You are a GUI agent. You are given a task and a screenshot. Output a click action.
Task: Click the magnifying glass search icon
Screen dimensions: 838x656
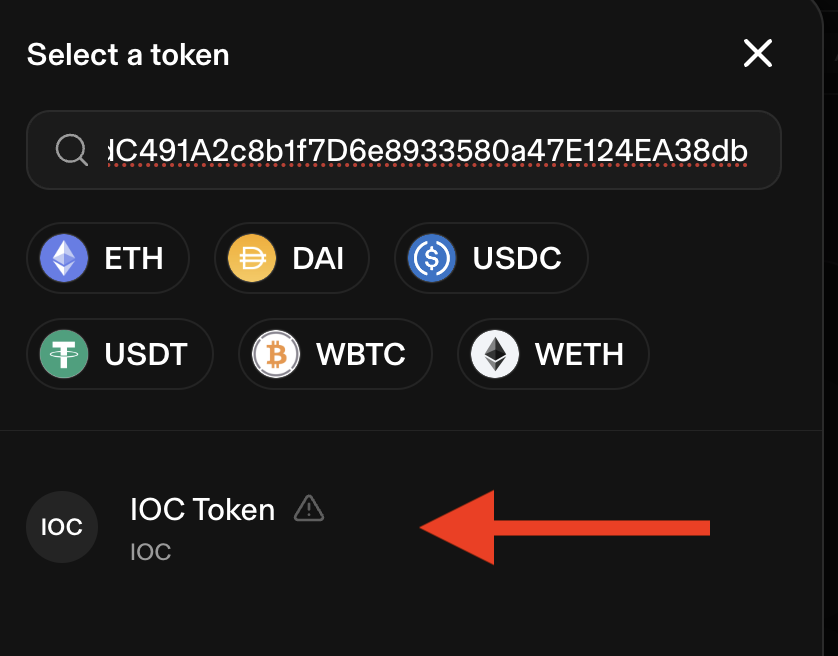pyautogui.click(x=72, y=150)
